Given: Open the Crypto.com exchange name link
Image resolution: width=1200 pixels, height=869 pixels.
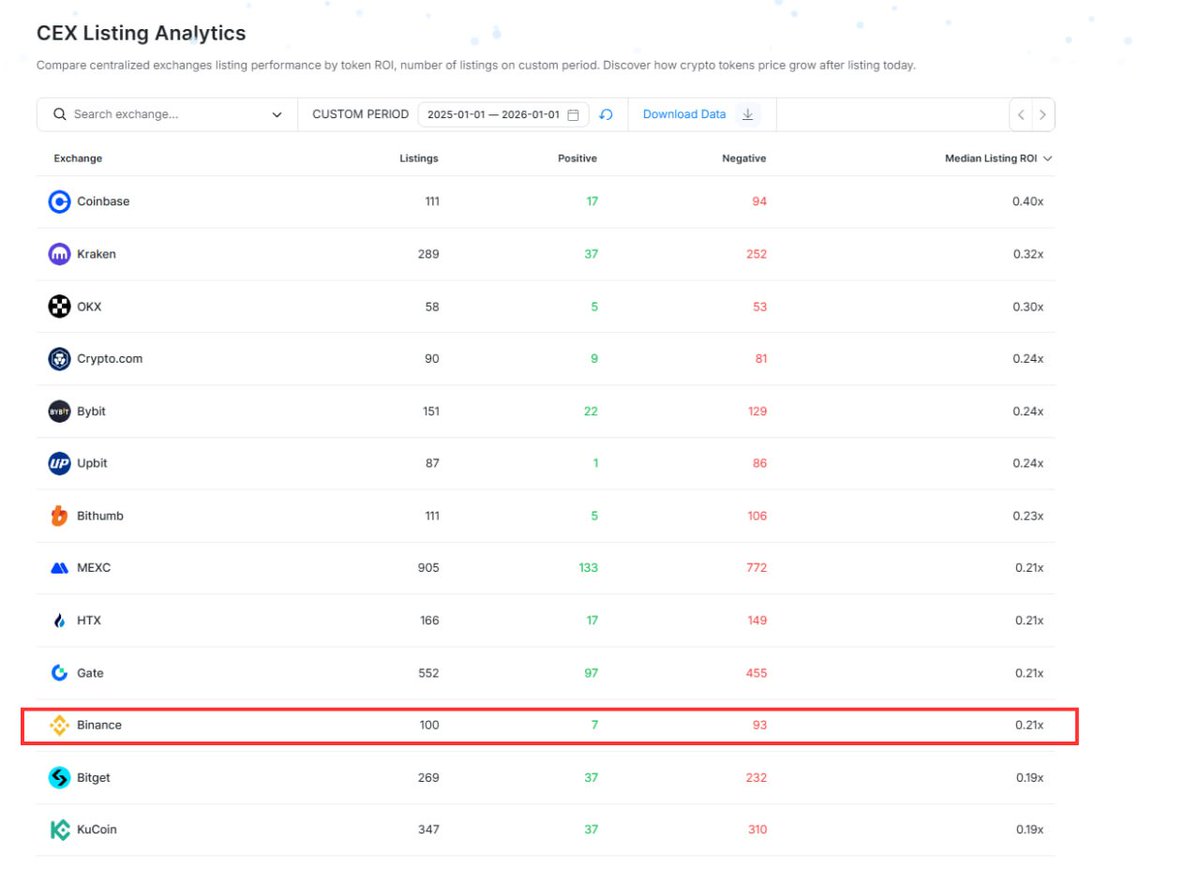Looking at the screenshot, I should pos(110,359).
